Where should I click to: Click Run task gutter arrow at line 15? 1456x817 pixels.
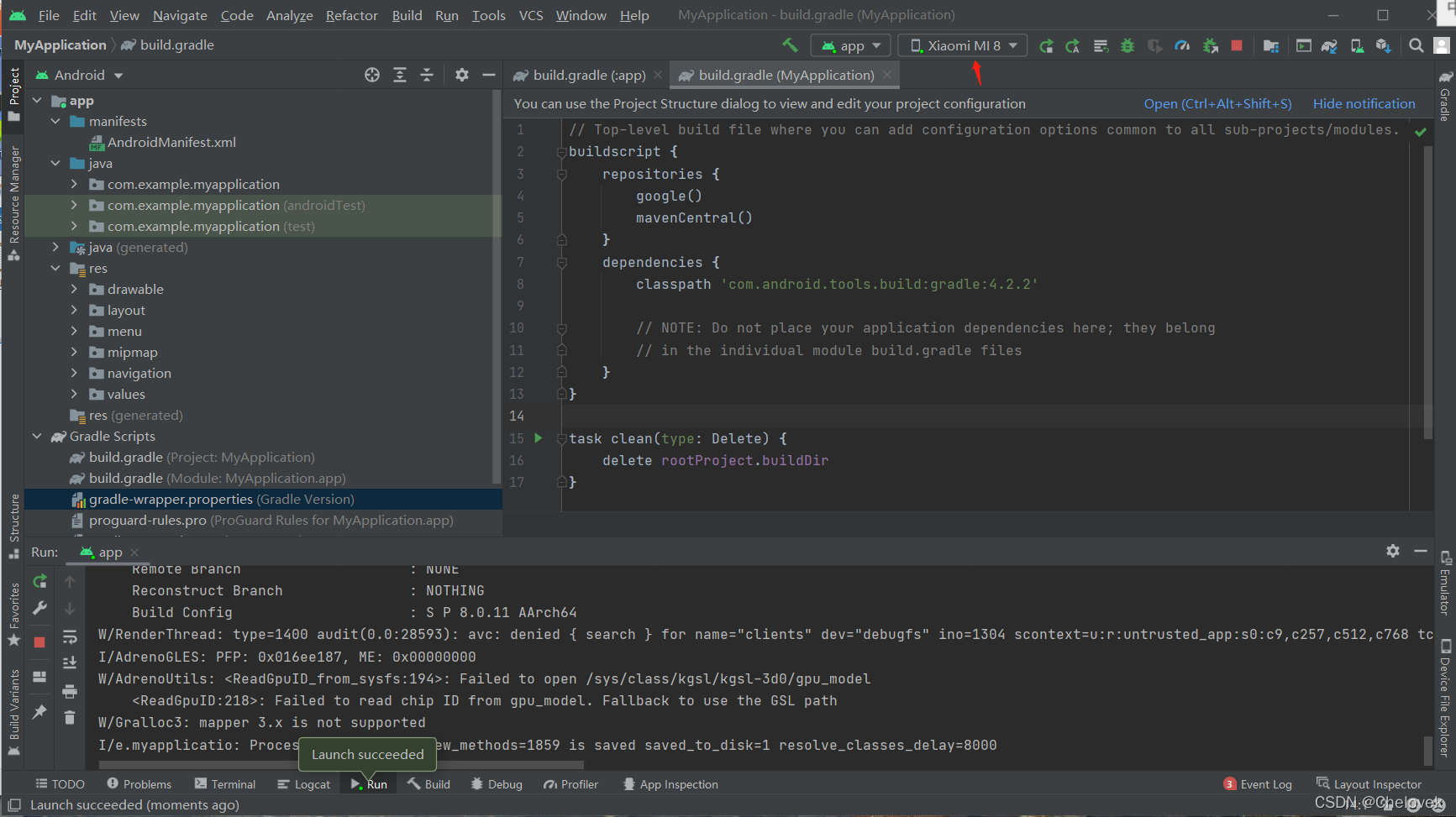coord(539,437)
